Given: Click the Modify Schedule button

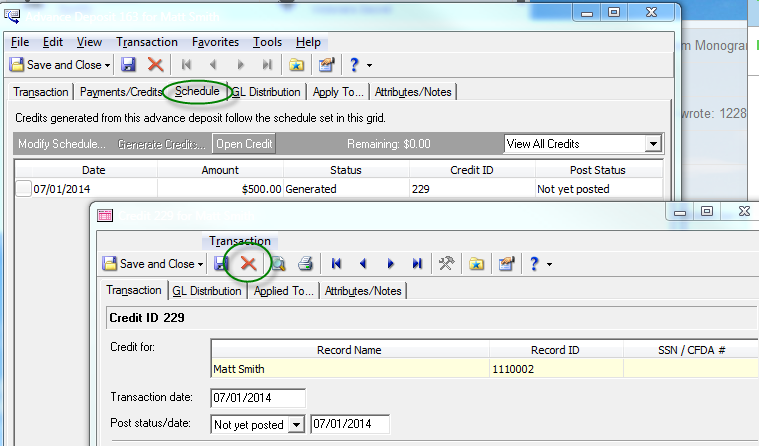Looking at the screenshot, I should [x=61, y=144].
